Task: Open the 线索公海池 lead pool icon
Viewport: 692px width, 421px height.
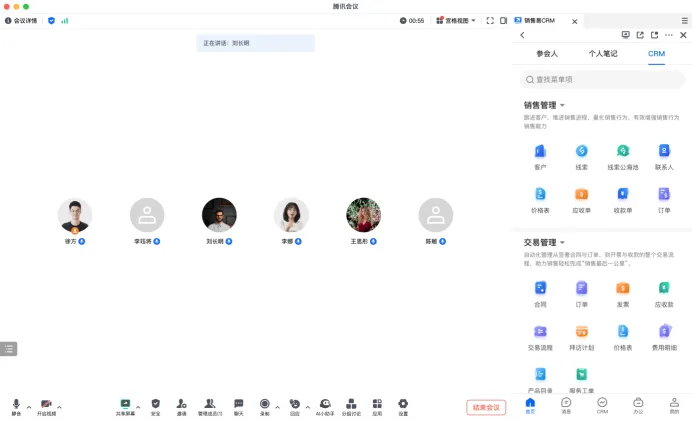Action: [x=622, y=152]
